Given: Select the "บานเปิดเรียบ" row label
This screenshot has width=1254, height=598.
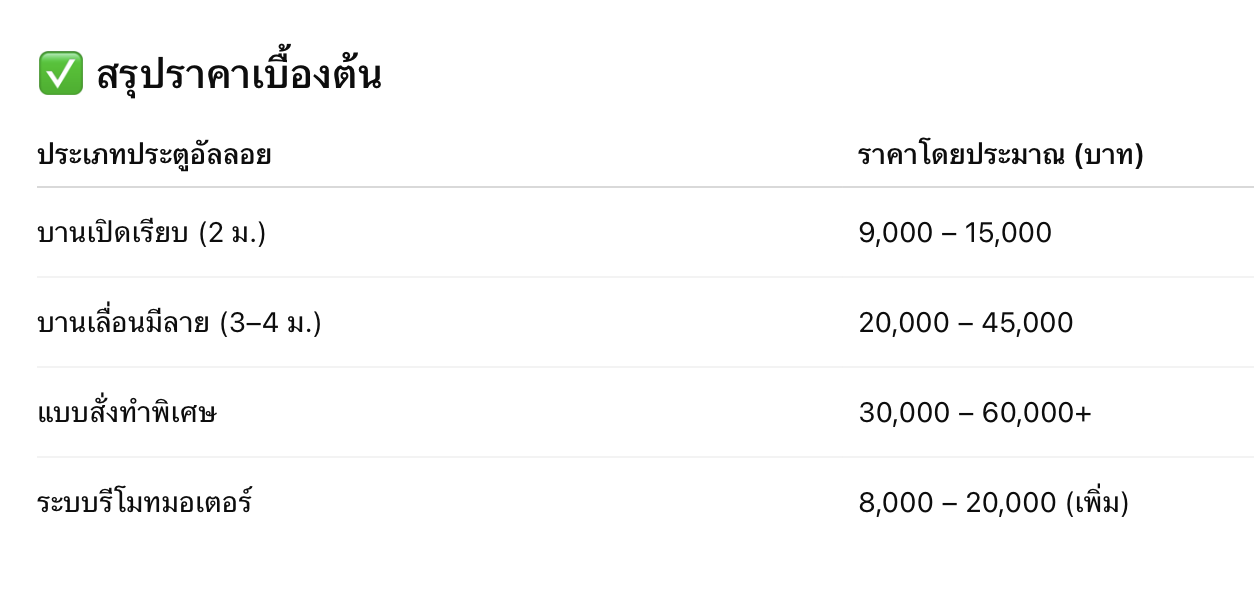Looking at the screenshot, I should click(x=113, y=233).
